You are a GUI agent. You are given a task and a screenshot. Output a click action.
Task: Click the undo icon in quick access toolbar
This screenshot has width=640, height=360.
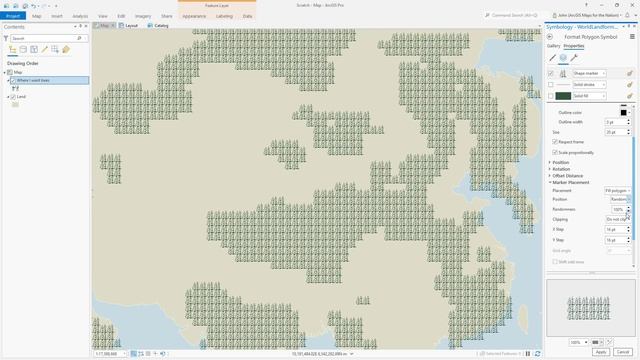click(33, 6)
